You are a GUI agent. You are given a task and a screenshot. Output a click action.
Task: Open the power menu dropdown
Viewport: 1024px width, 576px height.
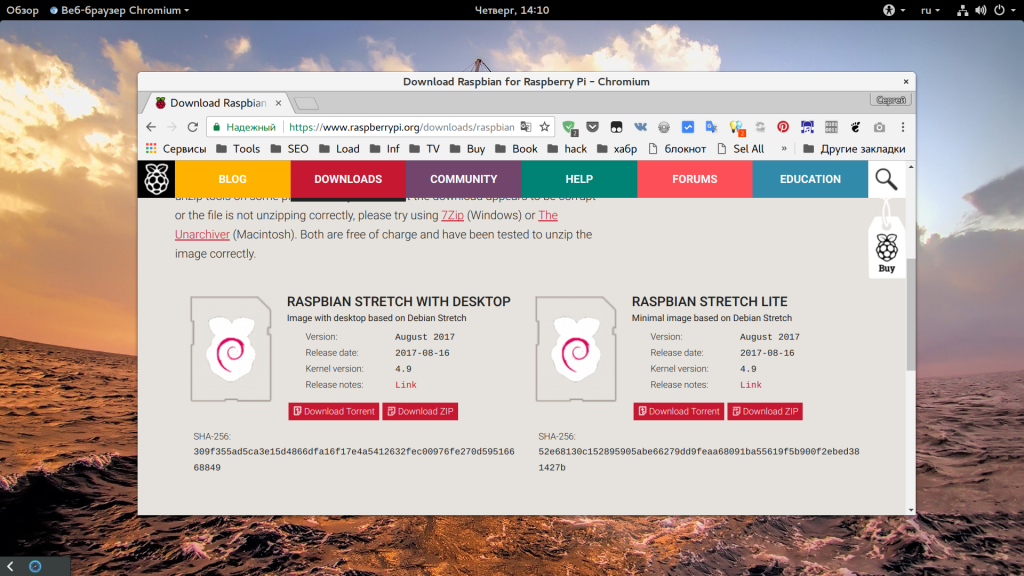click(x=1004, y=10)
